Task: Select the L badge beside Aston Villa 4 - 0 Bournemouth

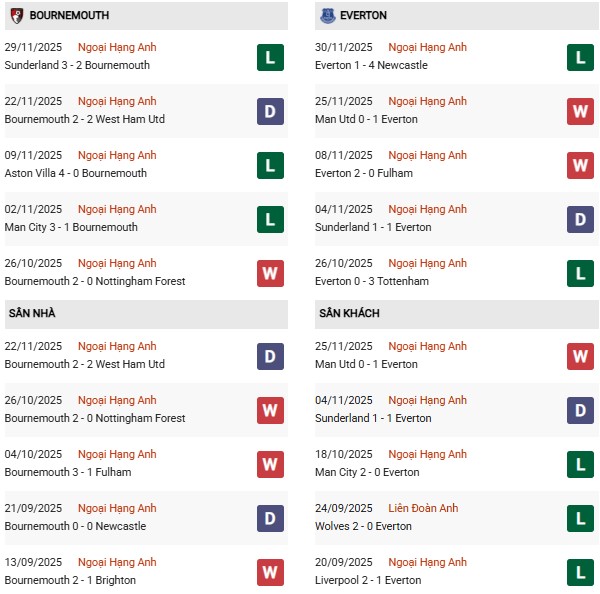Action: [270, 165]
